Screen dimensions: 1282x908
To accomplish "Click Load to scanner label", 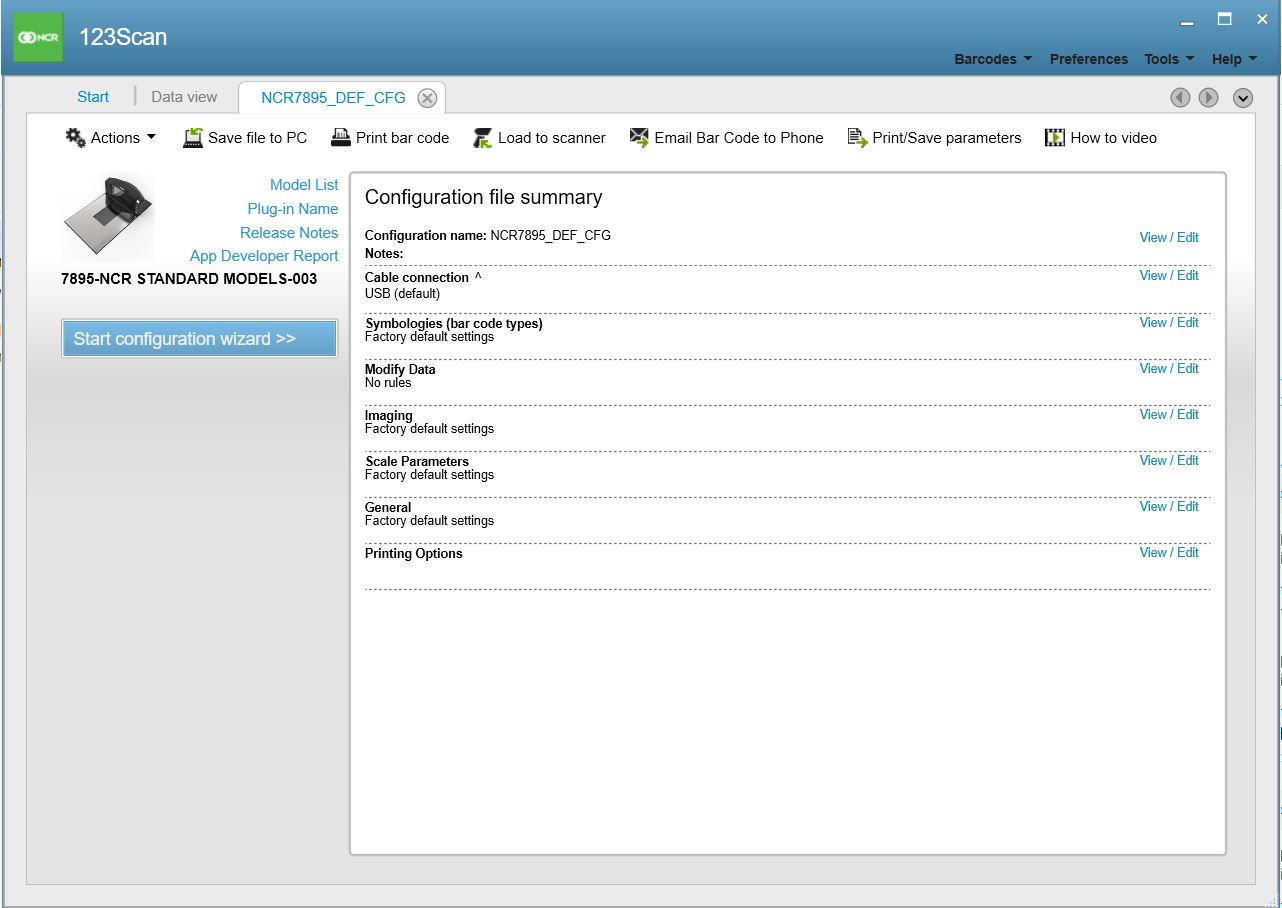I will (x=552, y=138).
